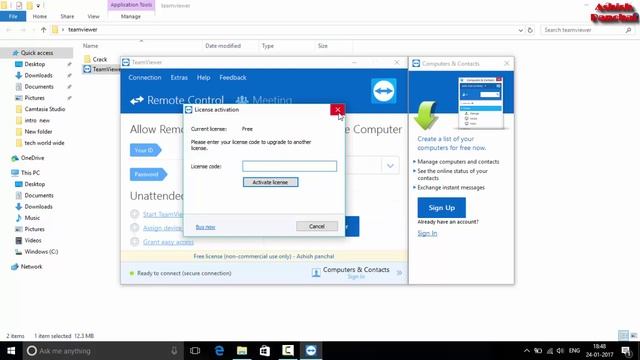Open the Store from taskbar
Screen dimensions: 640x360
265,351
